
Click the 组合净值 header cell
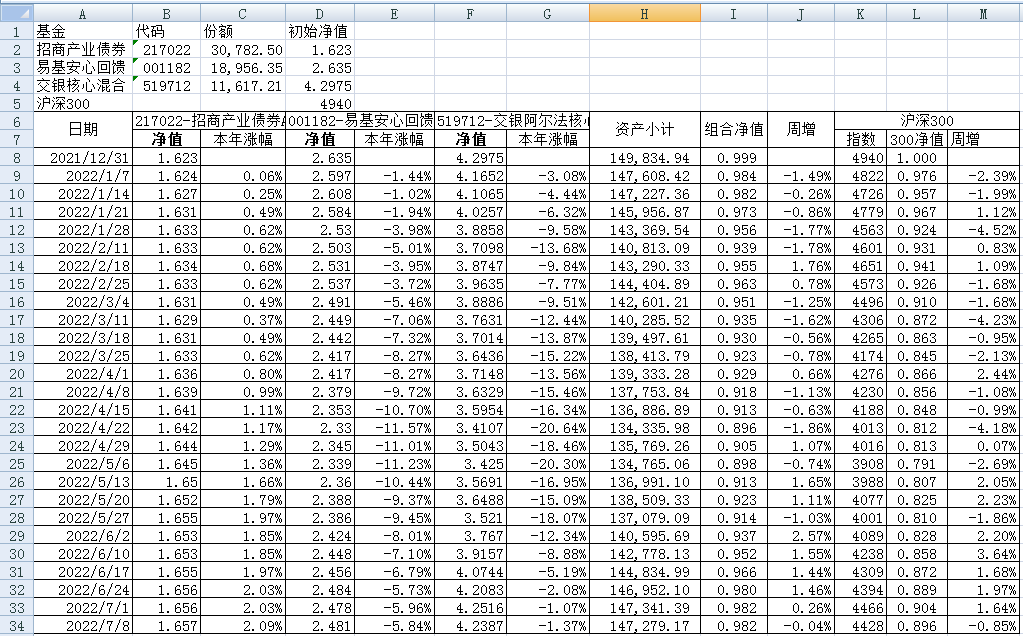[x=734, y=130]
